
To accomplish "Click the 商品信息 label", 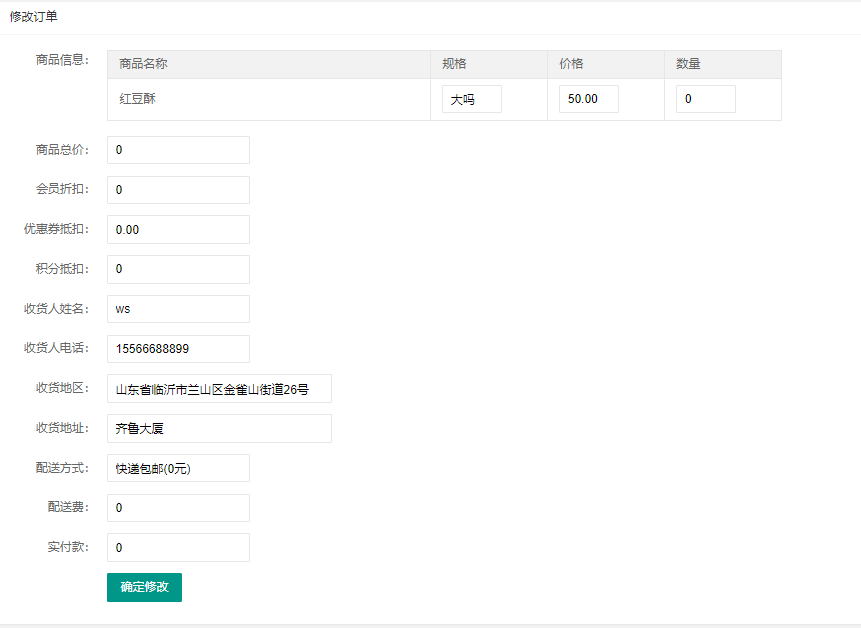I will [62, 60].
